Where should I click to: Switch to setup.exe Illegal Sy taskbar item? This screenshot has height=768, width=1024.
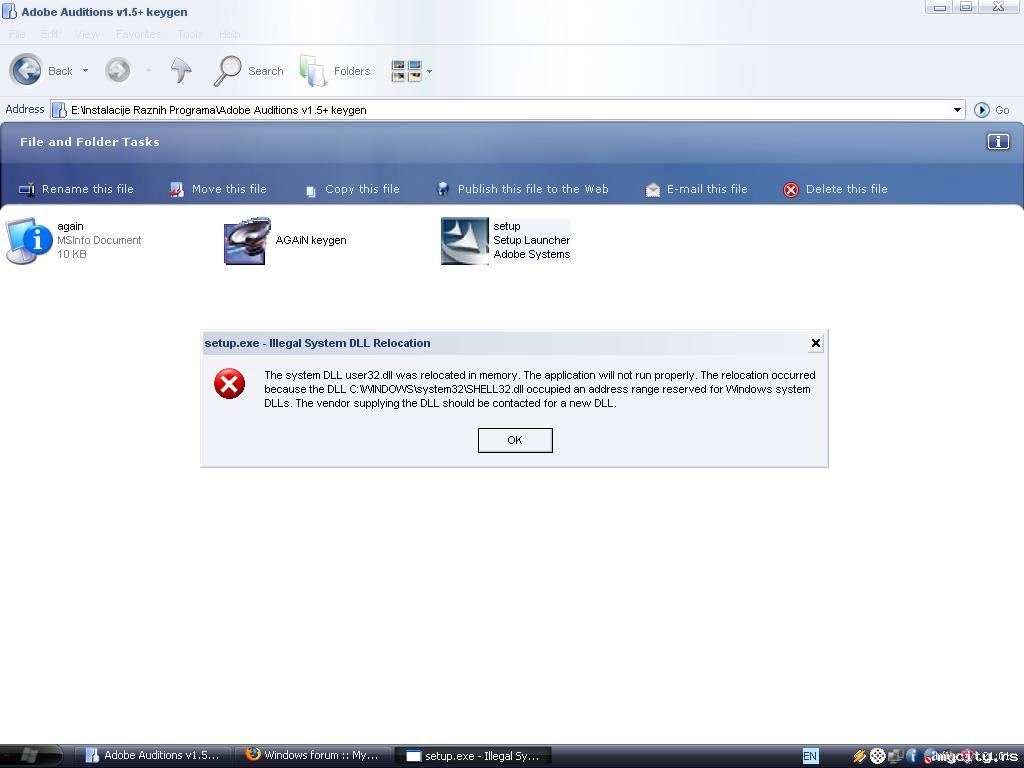point(473,756)
